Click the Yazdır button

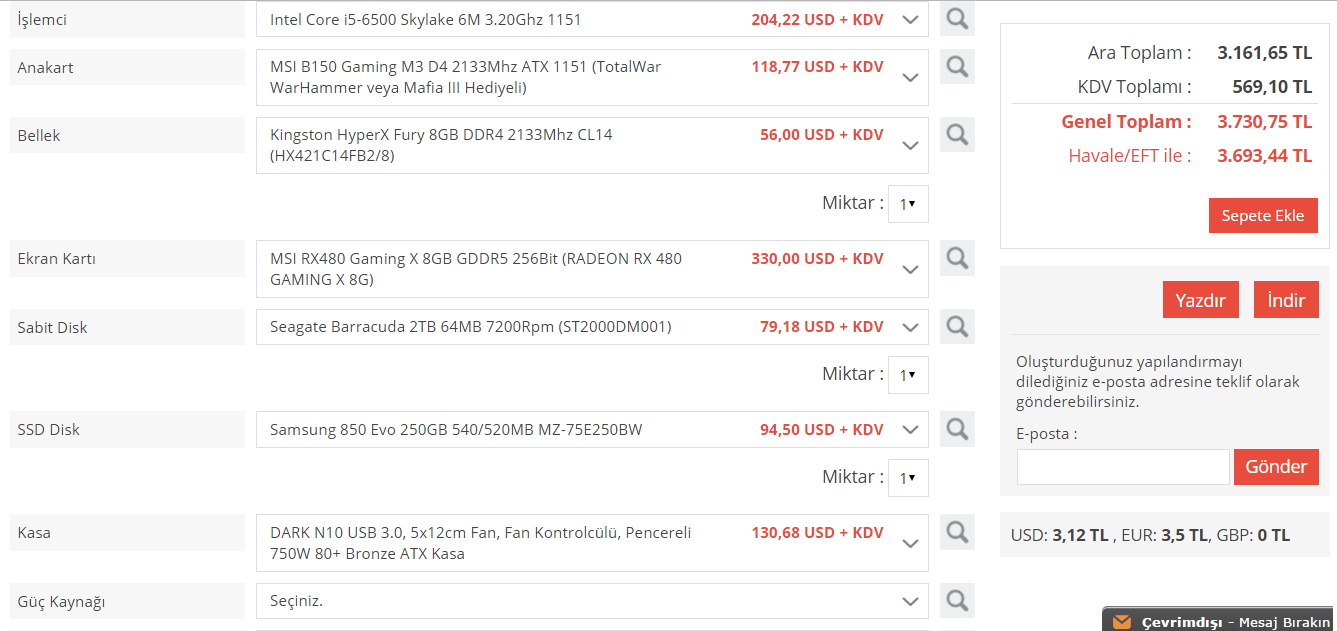pyautogui.click(x=1201, y=300)
